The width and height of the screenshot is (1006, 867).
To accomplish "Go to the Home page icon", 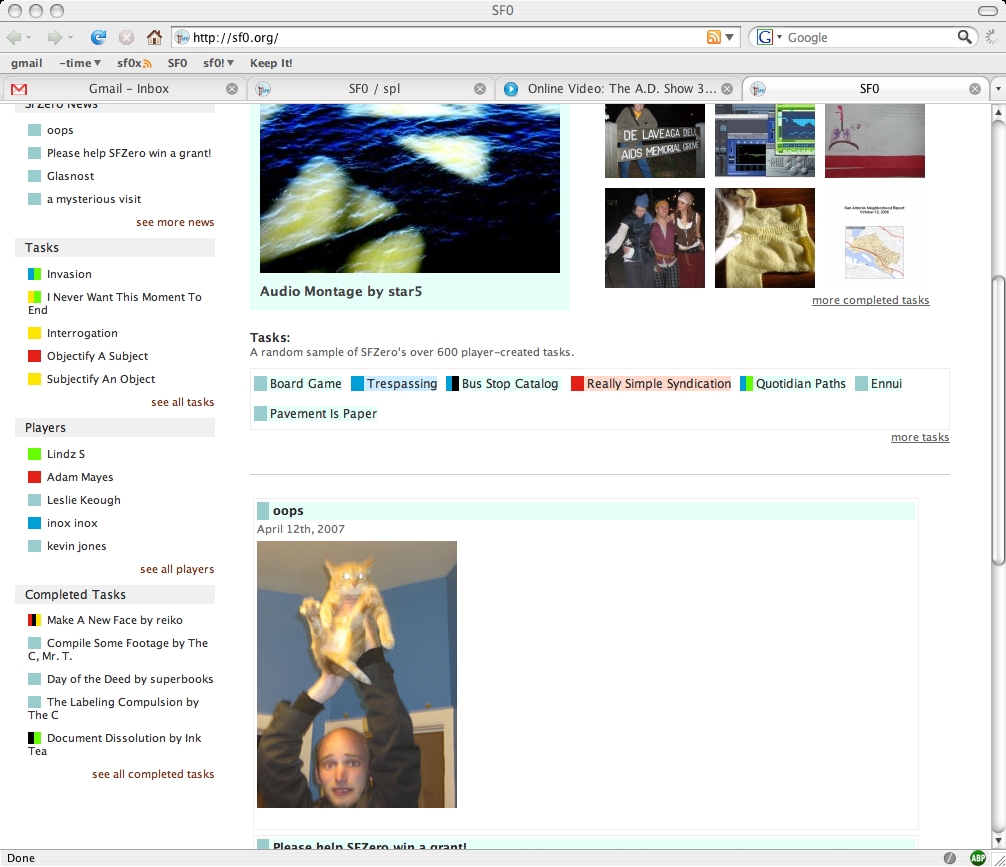I will (154, 37).
